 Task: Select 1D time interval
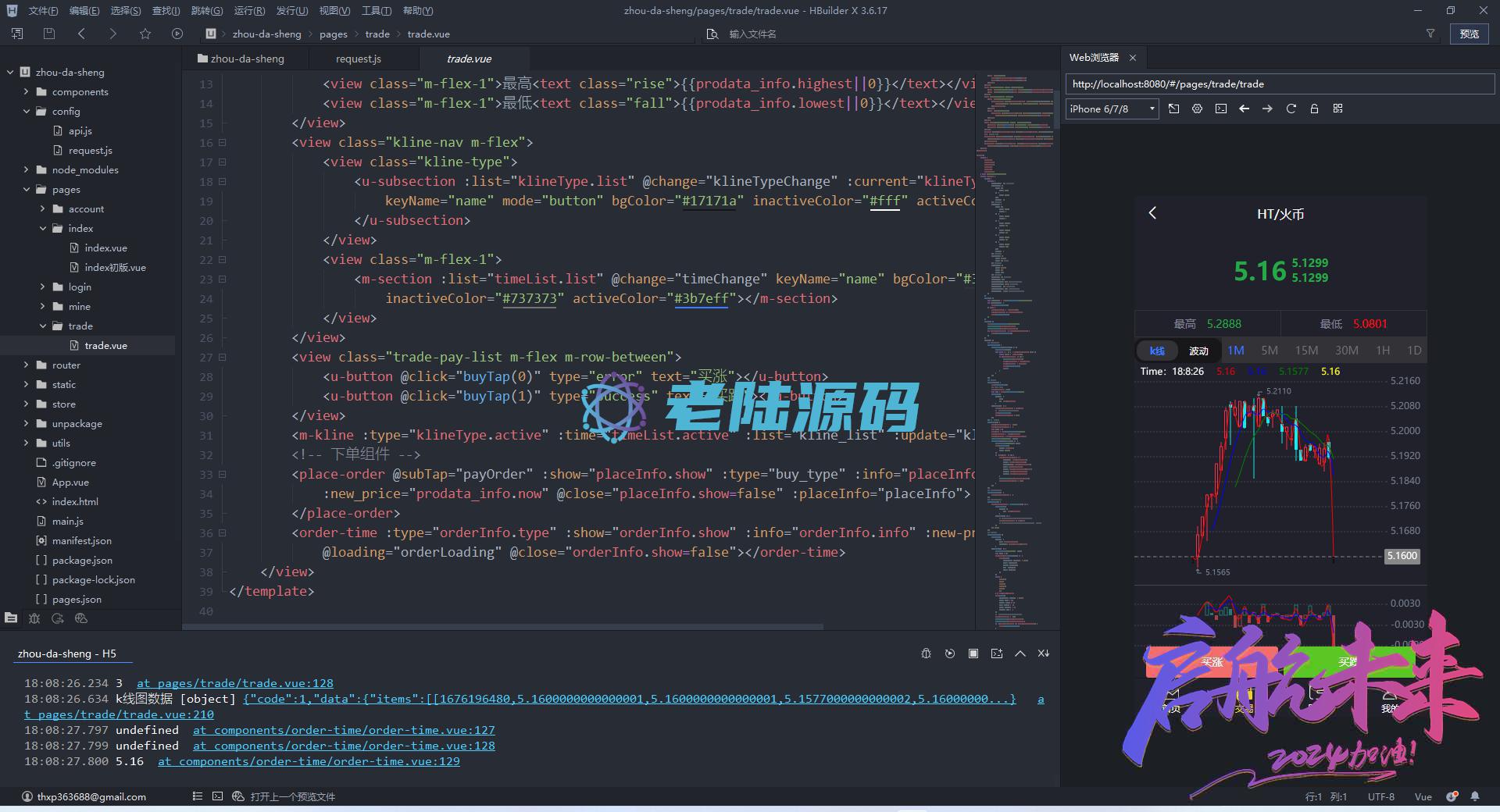pyautogui.click(x=1414, y=351)
